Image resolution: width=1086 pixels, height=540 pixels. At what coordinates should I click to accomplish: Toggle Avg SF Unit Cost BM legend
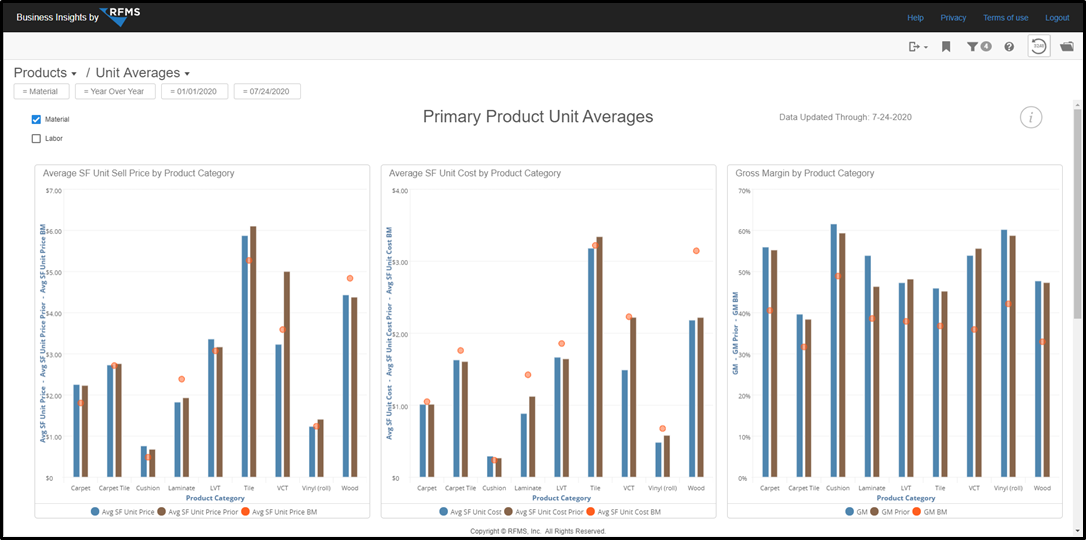pyautogui.click(x=624, y=512)
